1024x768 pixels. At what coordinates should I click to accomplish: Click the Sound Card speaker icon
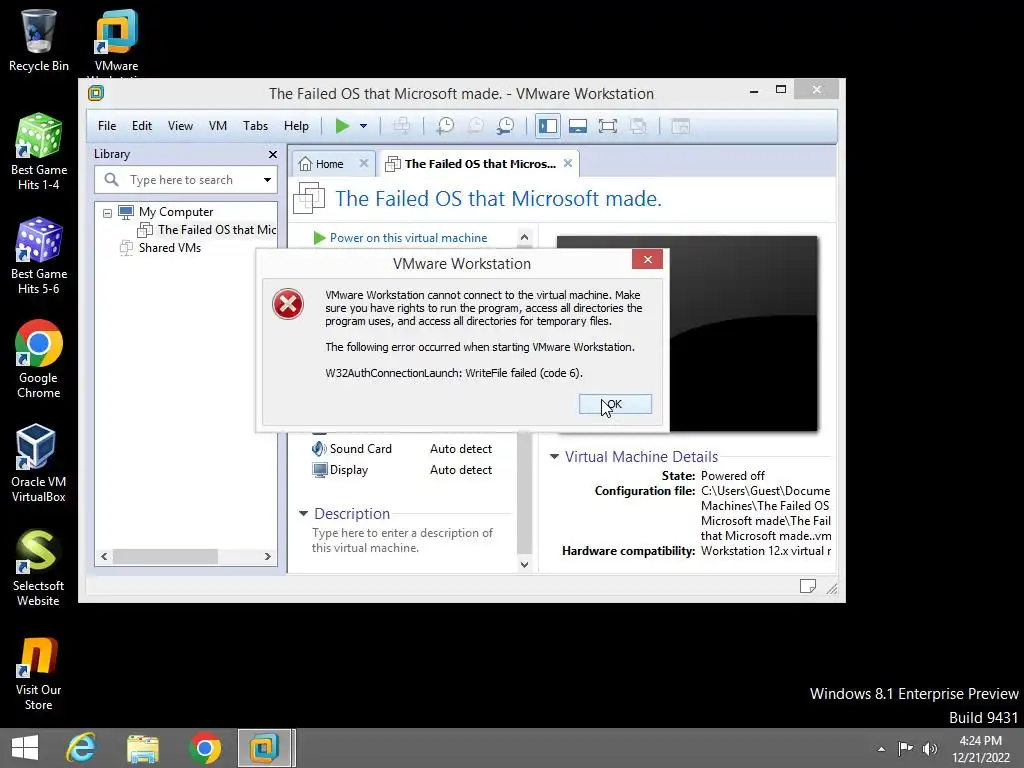(319, 449)
